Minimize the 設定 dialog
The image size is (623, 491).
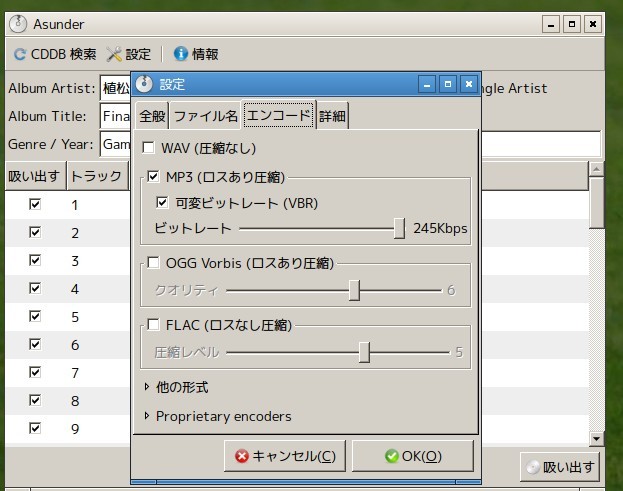click(427, 84)
